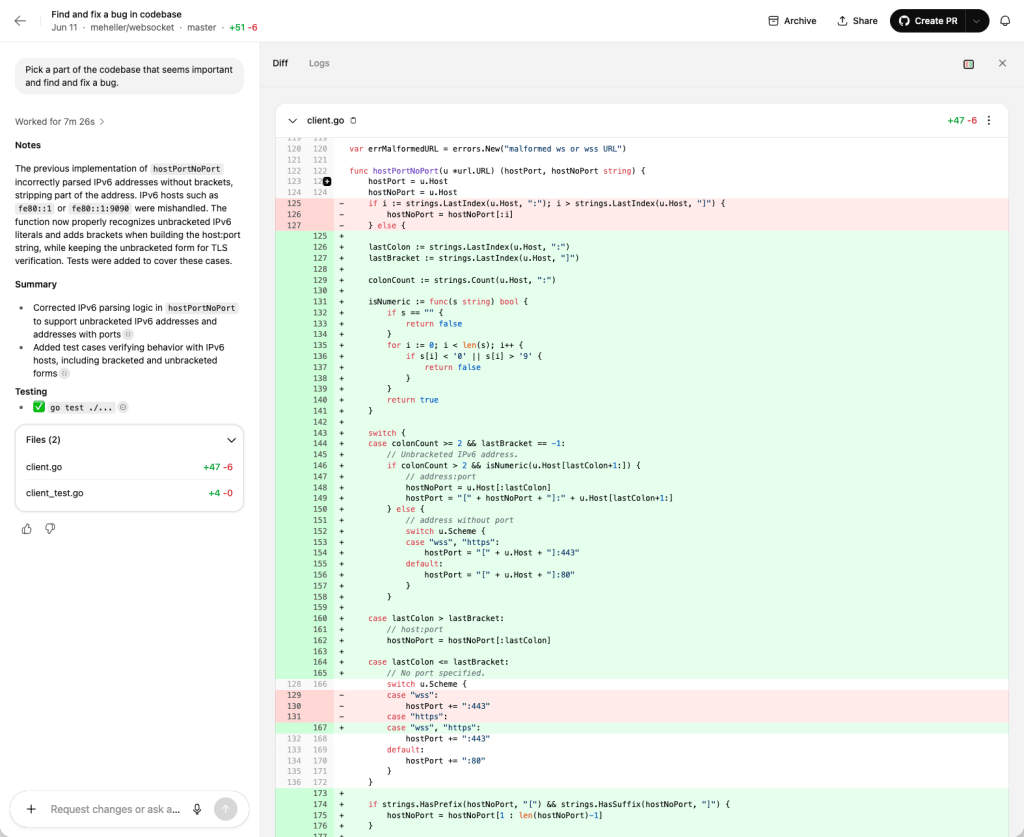Click the plus attachment icon in the chat box
The height and width of the screenshot is (837, 1024).
click(31, 809)
